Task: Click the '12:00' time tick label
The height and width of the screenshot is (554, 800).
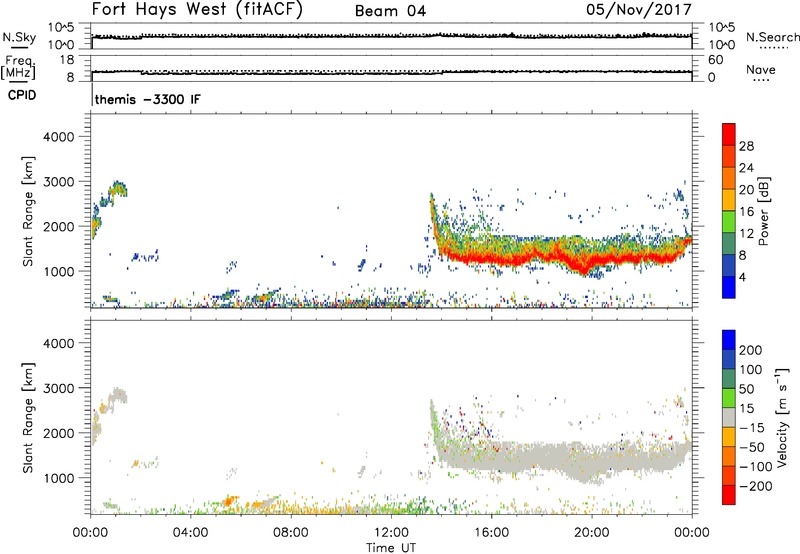Action: (391, 533)
